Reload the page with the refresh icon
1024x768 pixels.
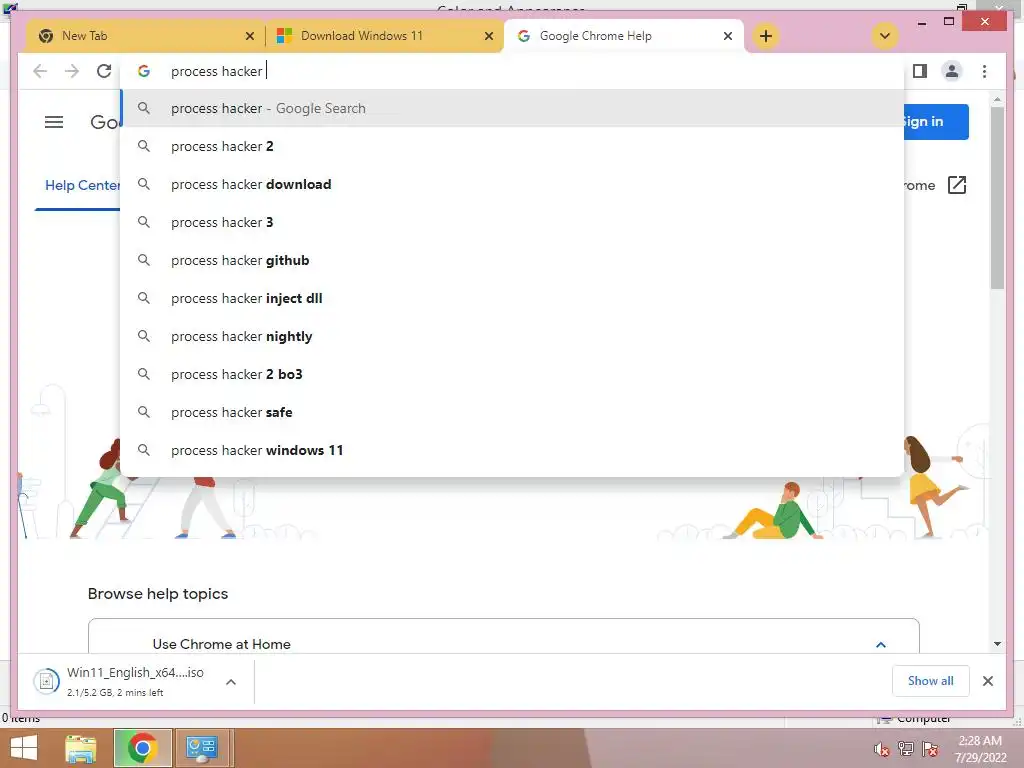[x=104, y=71]
